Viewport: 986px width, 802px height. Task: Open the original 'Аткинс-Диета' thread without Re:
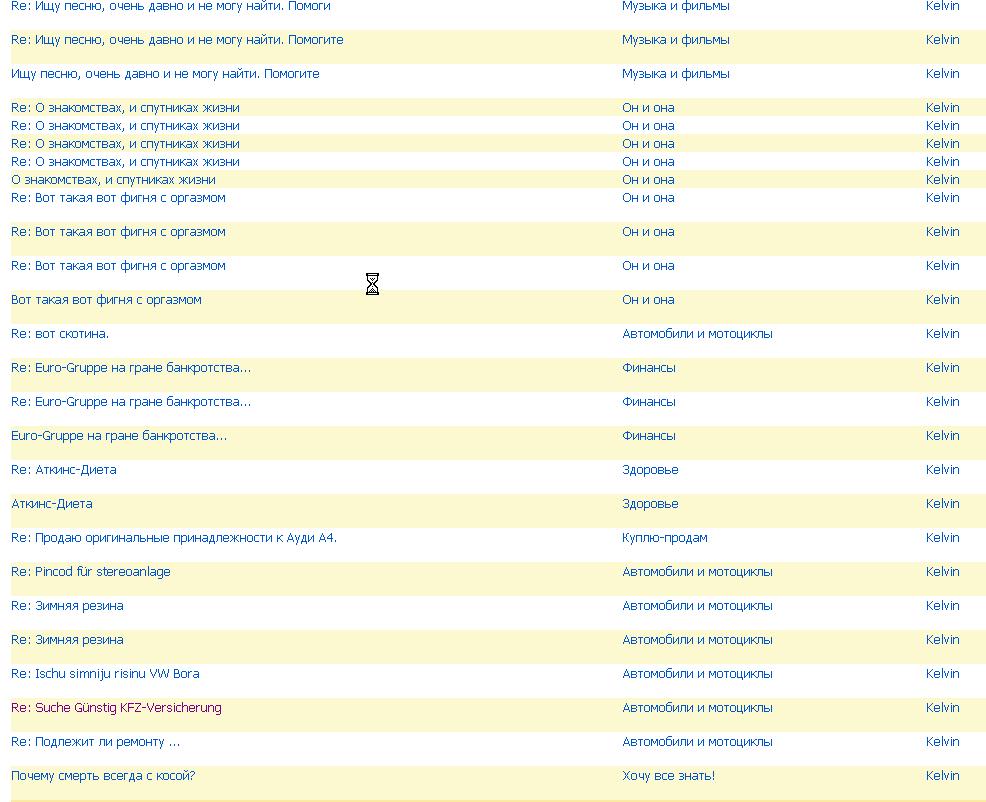(x=51, y=504)
